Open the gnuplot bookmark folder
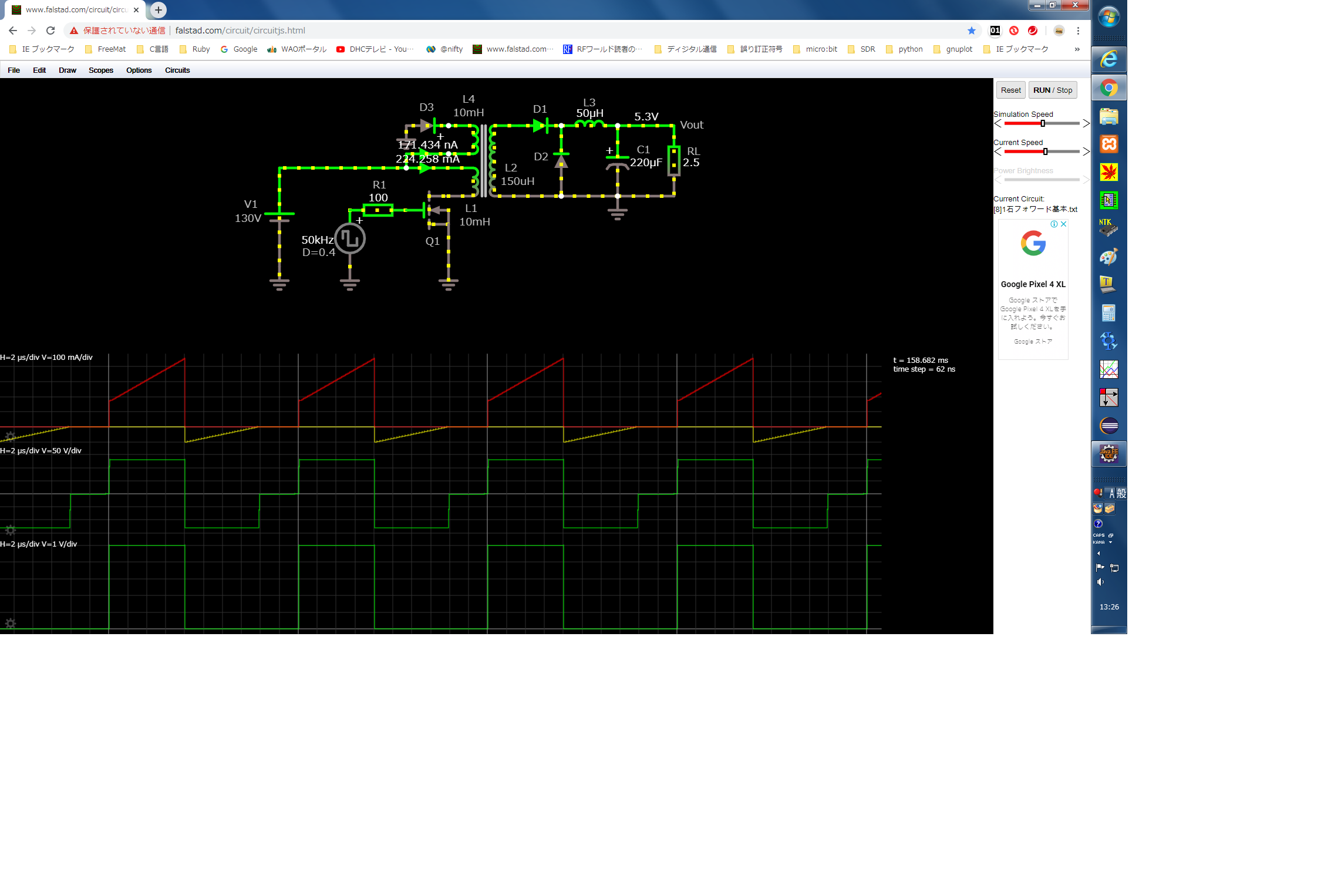 953,49
